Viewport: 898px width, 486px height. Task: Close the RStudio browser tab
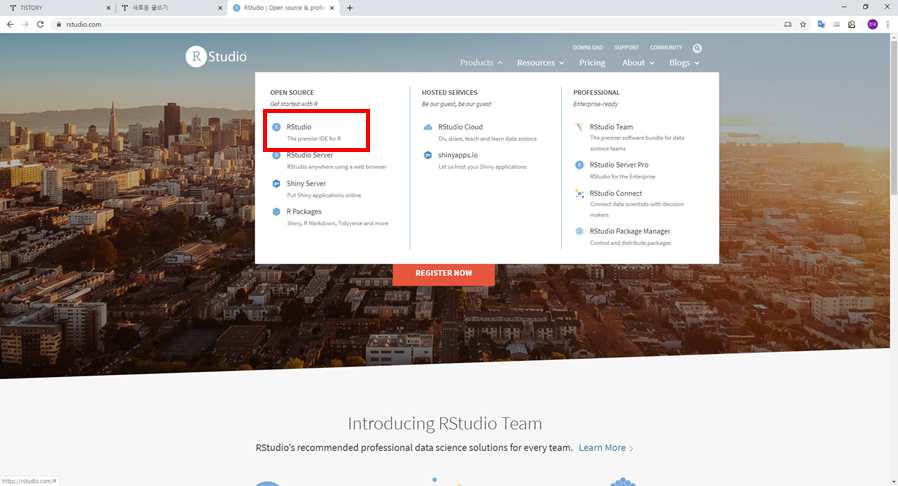332,8
